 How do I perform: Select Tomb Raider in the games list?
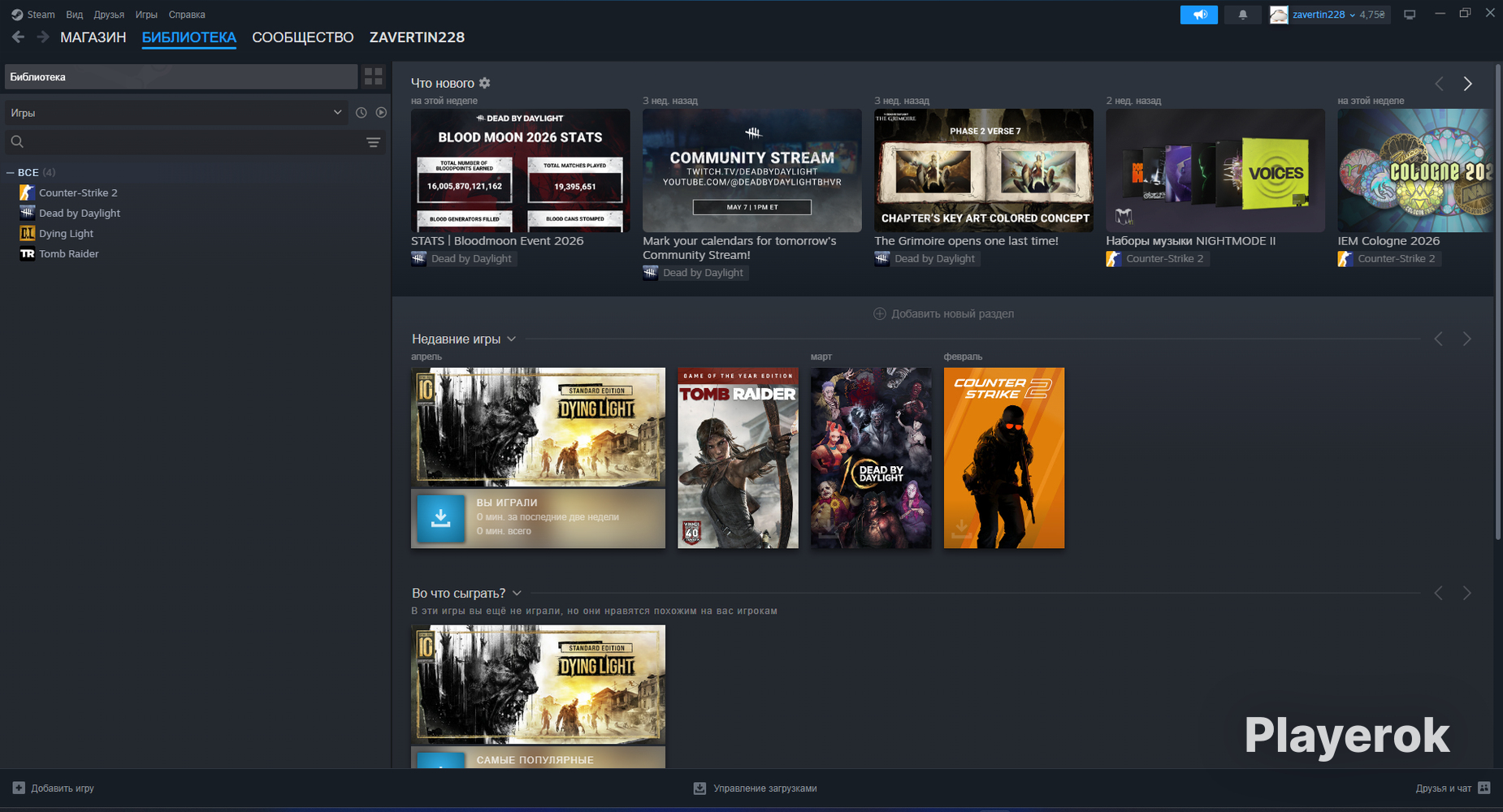pyautogui.click(x=69, y=253)
